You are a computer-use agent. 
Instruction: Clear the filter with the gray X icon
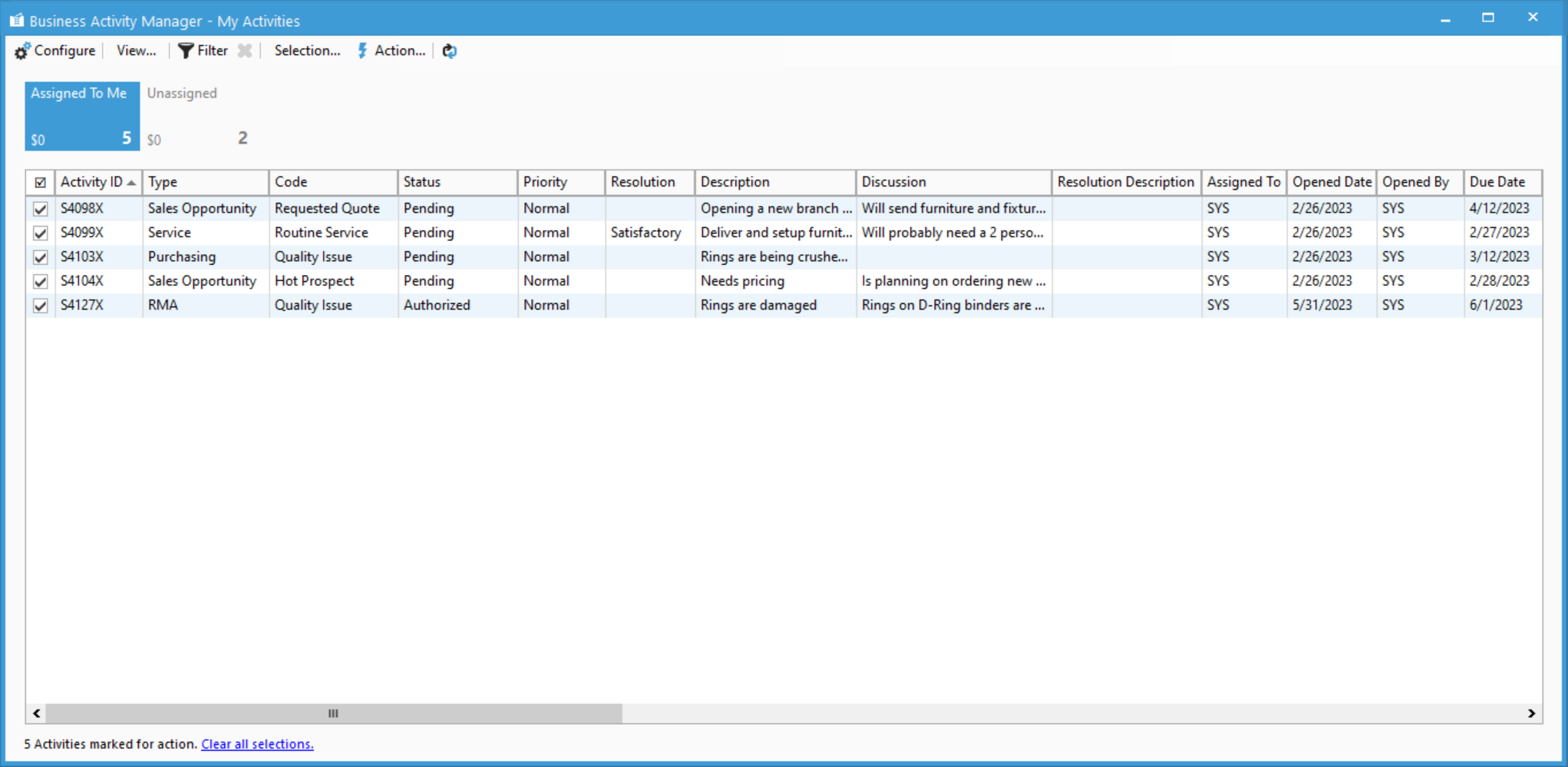coord(245,51)
